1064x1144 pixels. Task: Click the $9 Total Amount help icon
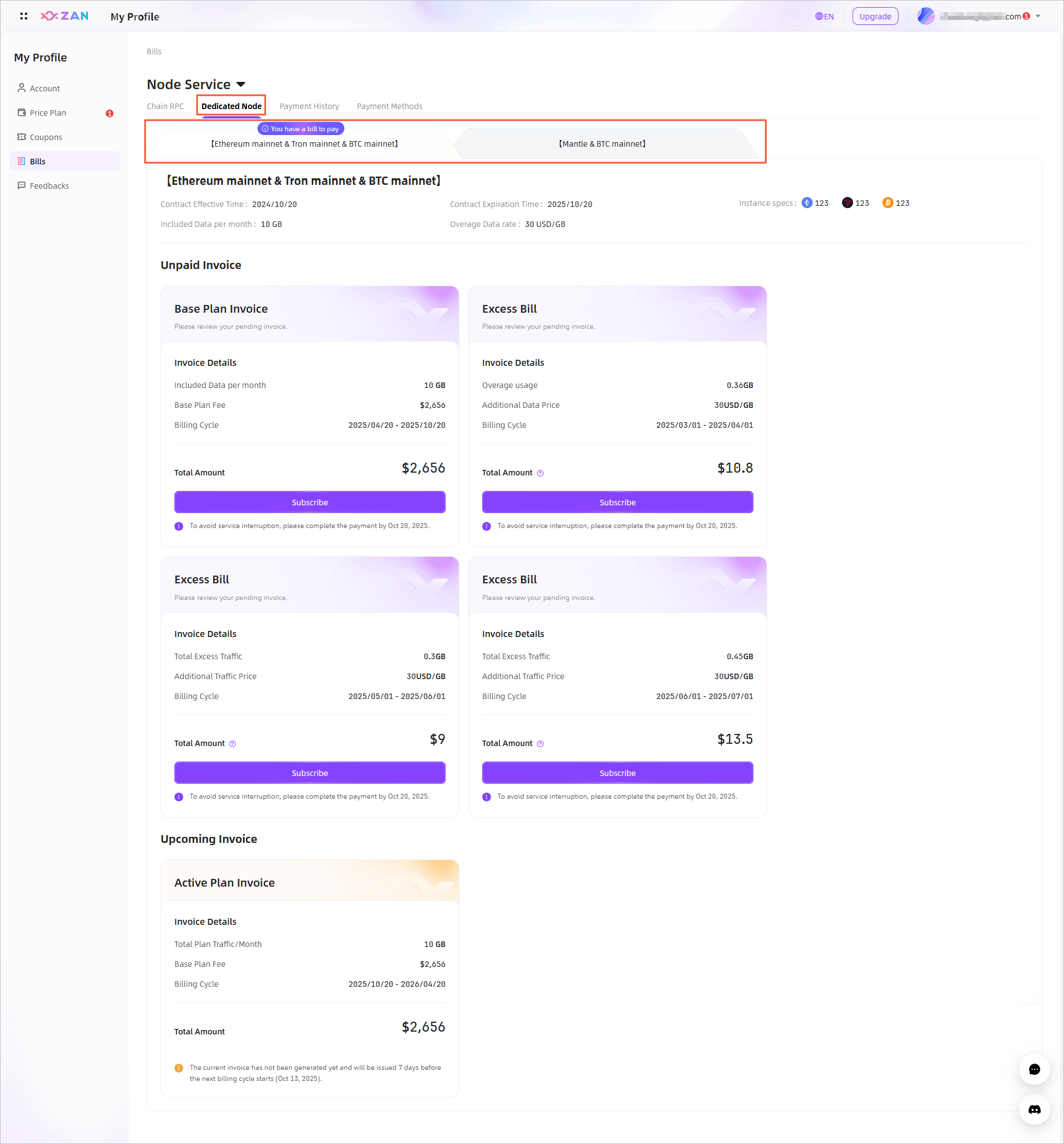click(233, 743)
